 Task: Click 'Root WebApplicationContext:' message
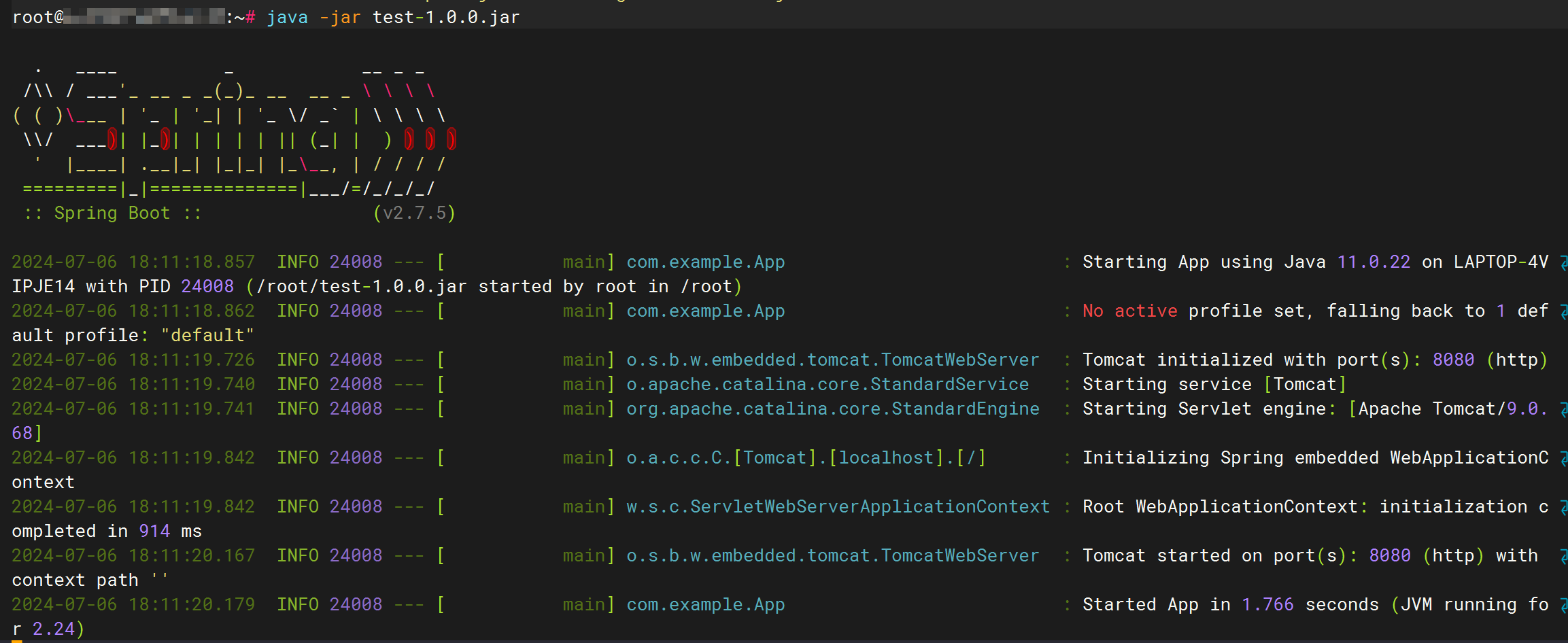pos(1225,506)
